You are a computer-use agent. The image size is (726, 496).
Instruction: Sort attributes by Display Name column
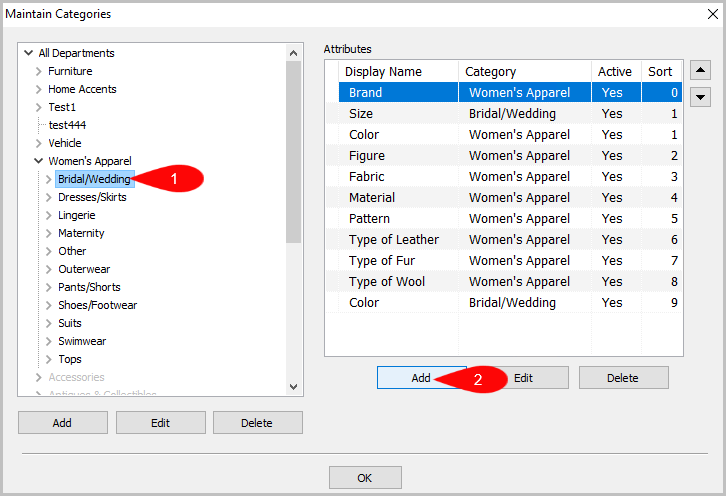[x=398, y=72]
